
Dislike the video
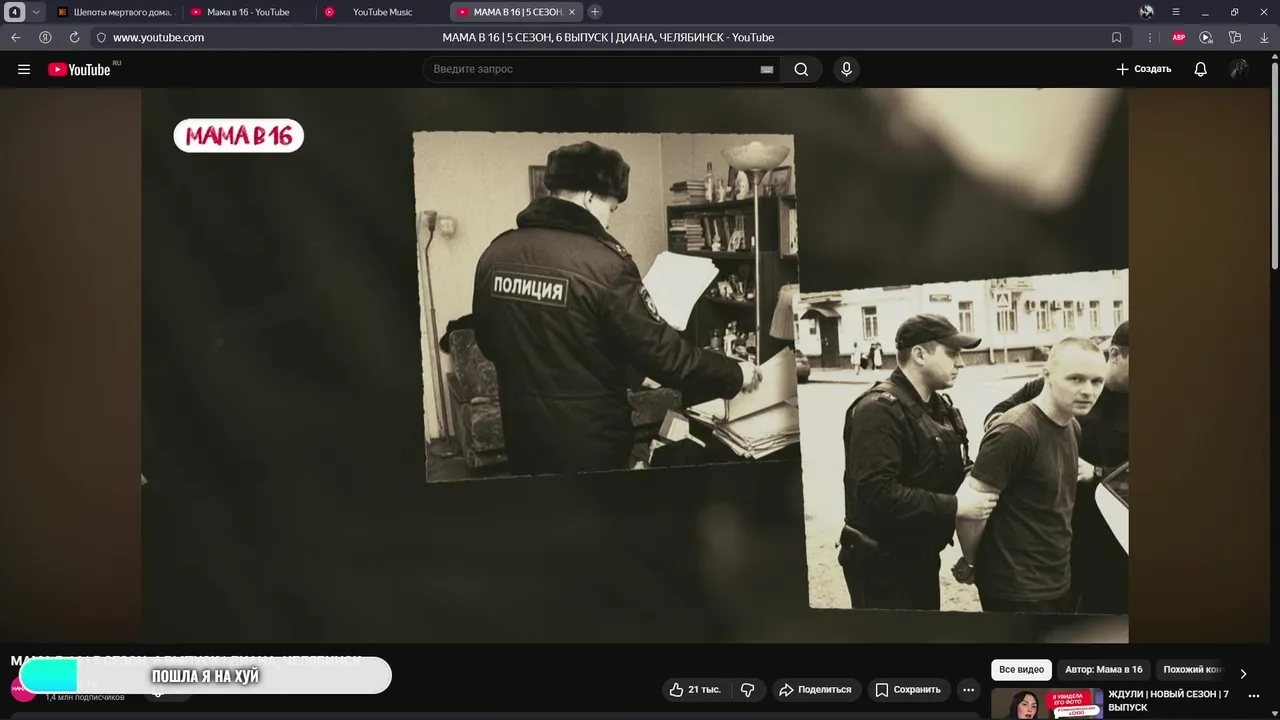tap(748, 689)
